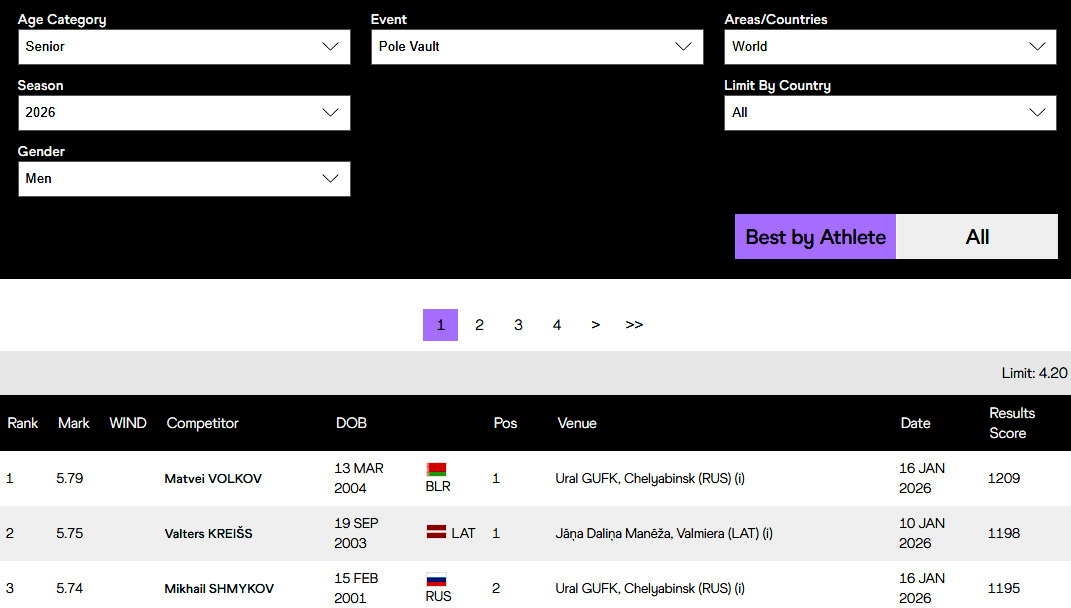
Task: Select page 3 in pagination
Action: [518, 325]
